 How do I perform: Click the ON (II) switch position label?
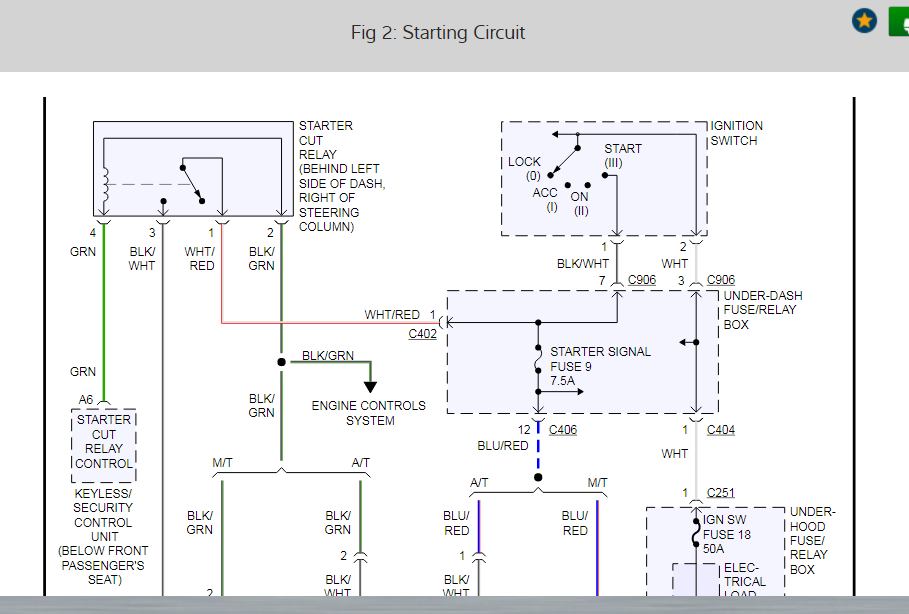580,204
